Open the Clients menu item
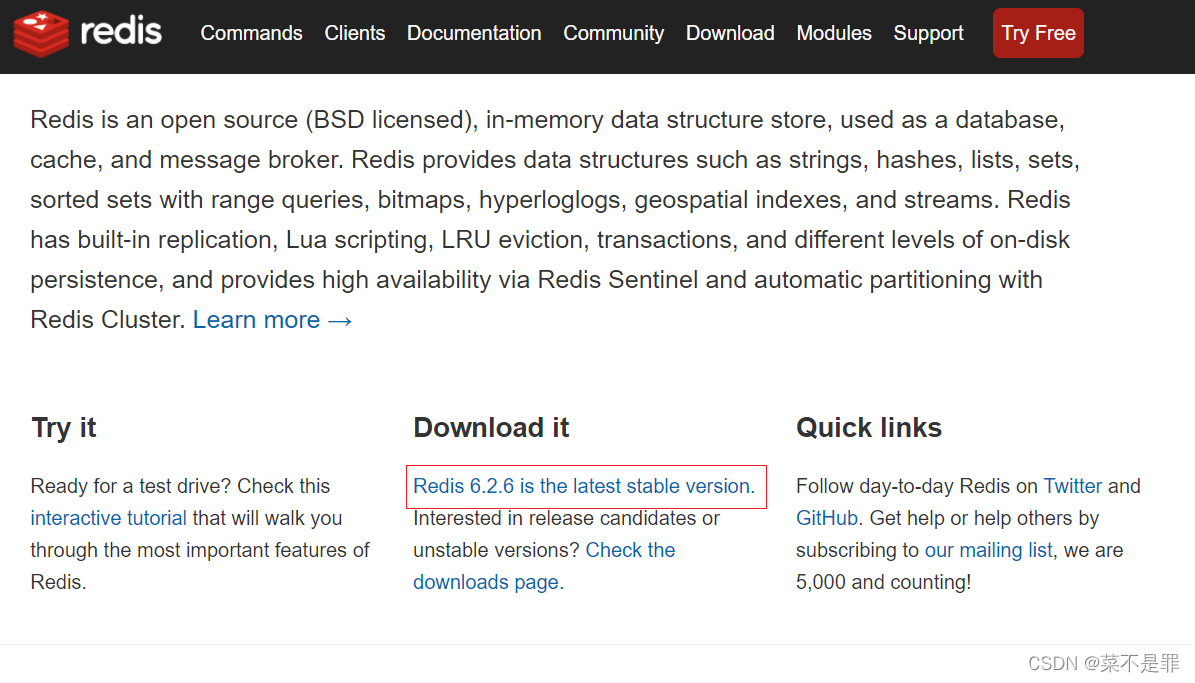1195x683 pixels. point(354,33)
